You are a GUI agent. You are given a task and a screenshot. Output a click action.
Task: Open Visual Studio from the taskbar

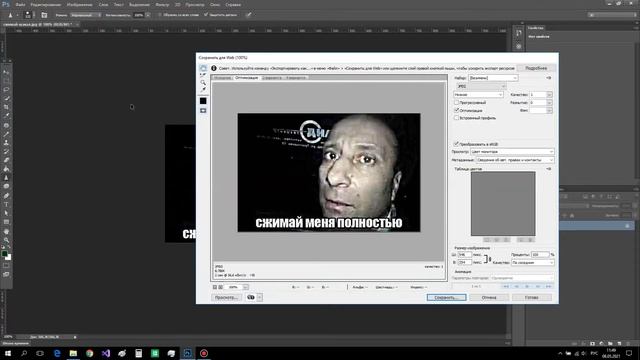point(106,353)
